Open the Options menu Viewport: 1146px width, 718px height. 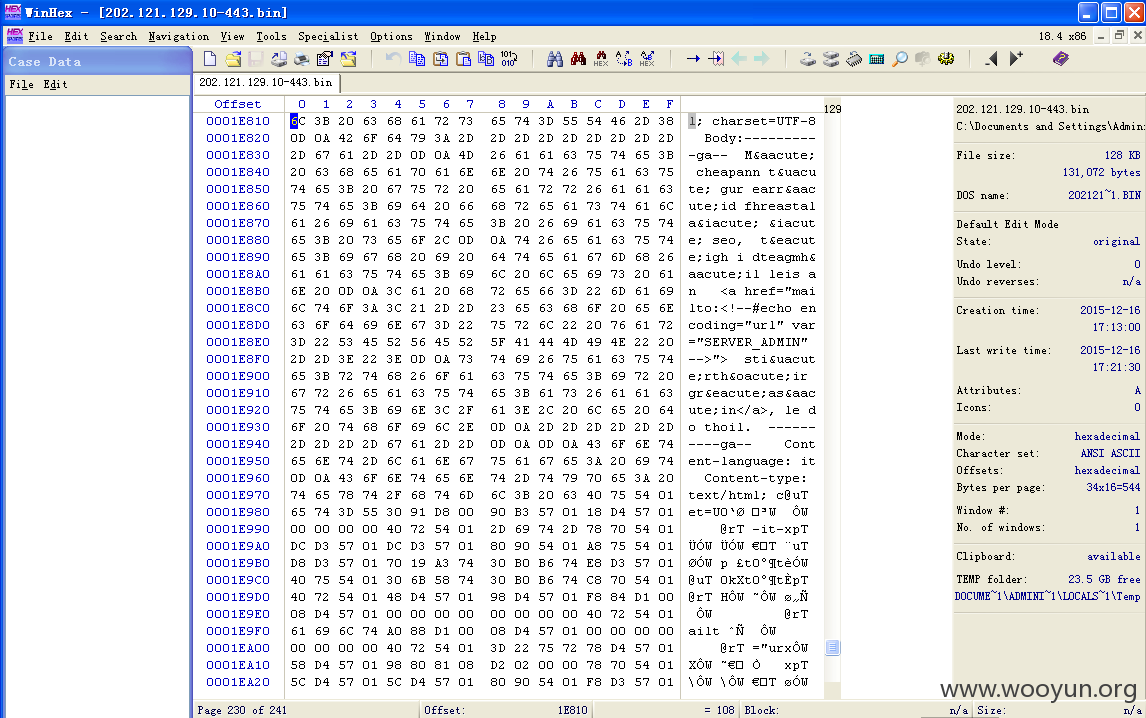[x=391, y=37]
